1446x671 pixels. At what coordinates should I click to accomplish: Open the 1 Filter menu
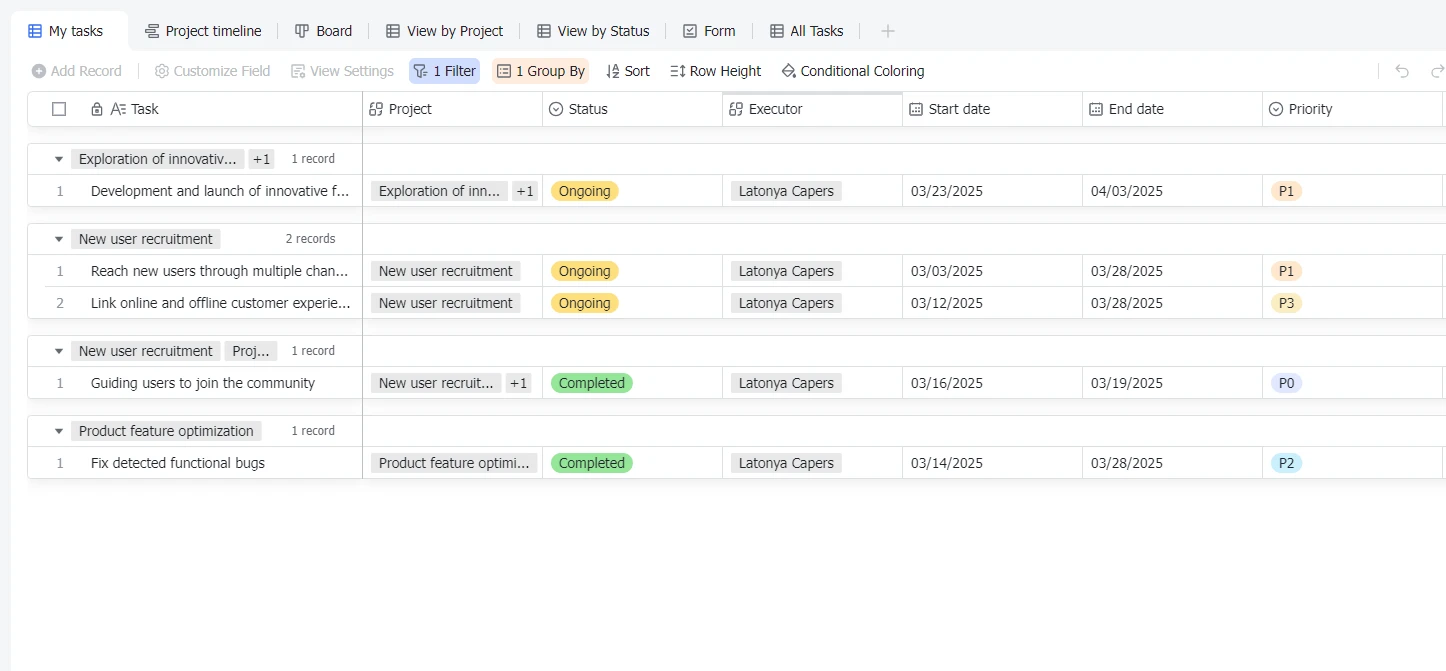(444, 71)
